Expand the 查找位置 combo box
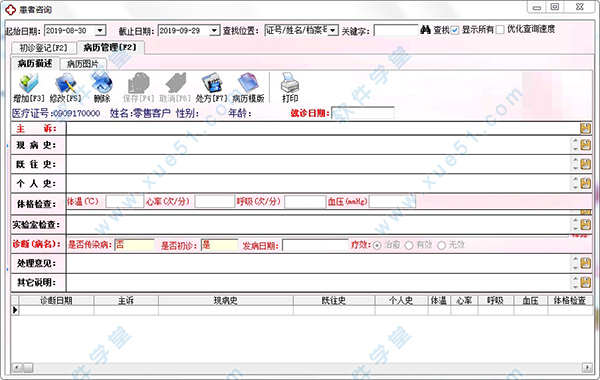The image size is (600, 380). pyautogui.click(x=333, y=30)
